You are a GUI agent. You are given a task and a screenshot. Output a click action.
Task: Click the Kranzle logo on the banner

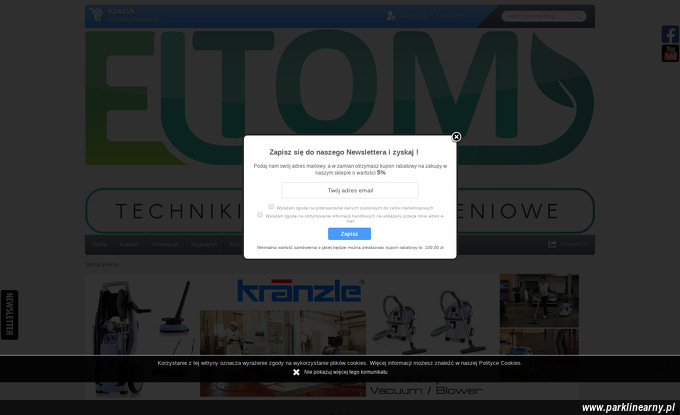pyautogui.click(x=300, y=291)
